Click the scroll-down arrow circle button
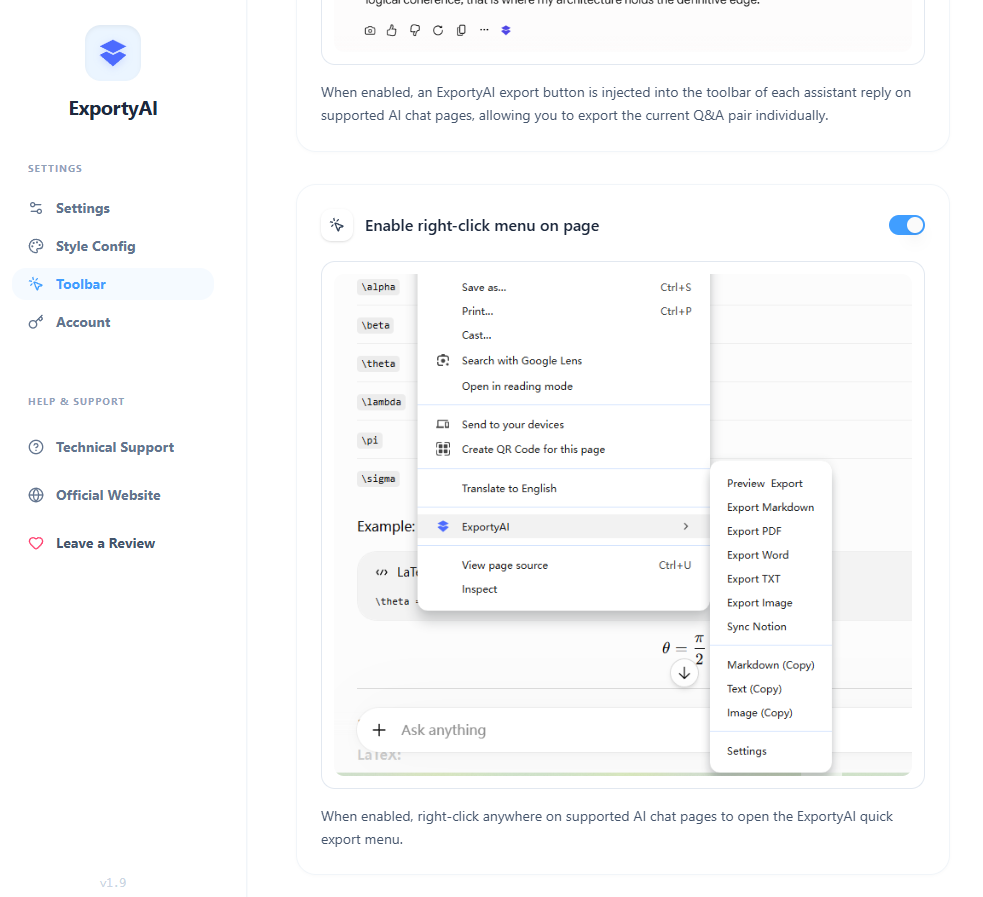This screenshot has width=983, height=897. 684,673
